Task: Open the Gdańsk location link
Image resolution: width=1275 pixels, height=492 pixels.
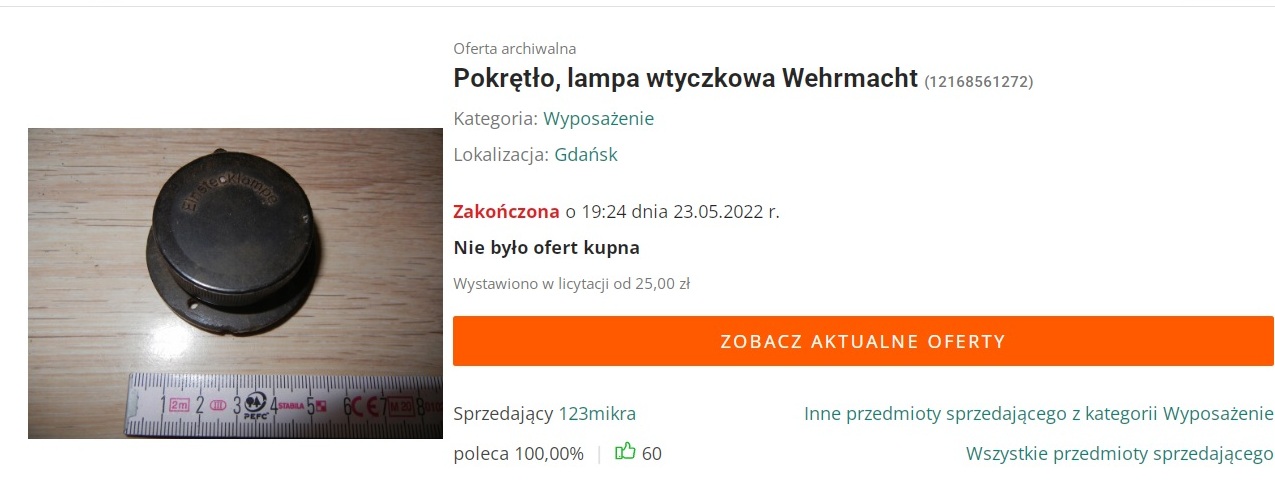Action: [586, 155]
